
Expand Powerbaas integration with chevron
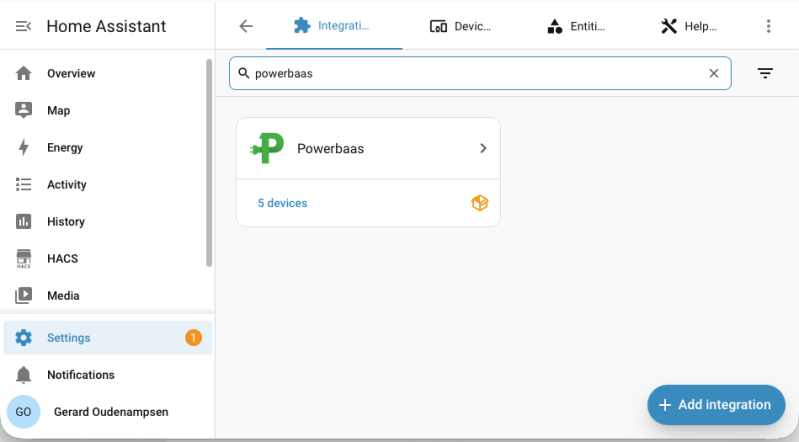click(x=483, y=148)
